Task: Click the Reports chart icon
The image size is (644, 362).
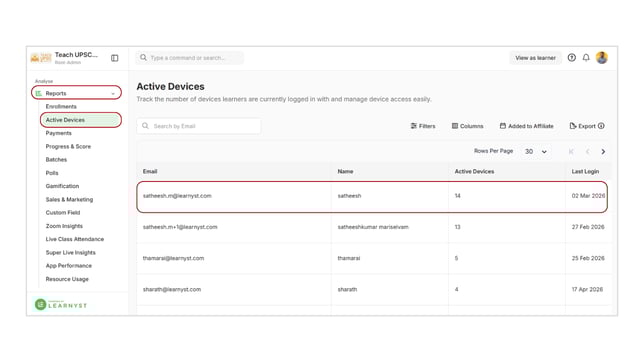Action: [x=39, y=93]
